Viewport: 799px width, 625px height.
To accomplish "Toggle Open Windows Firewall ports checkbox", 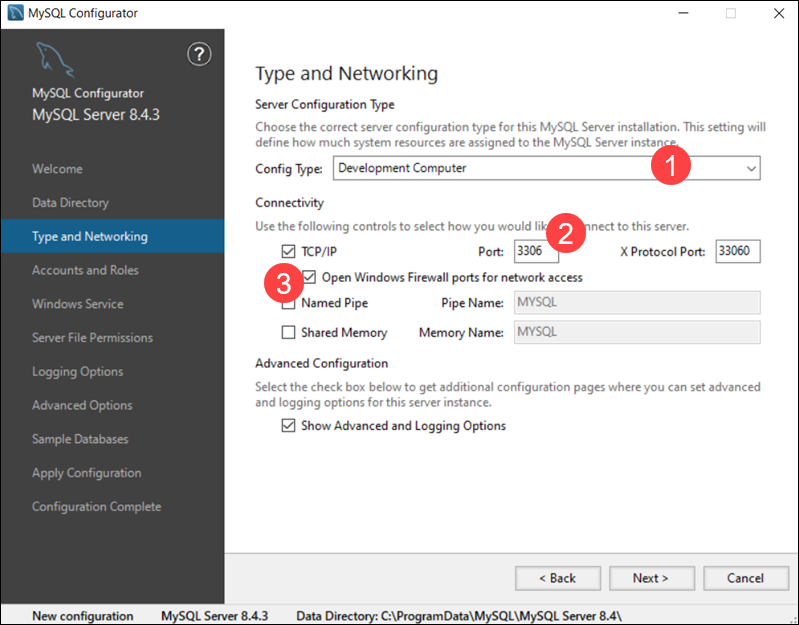I will 310,277.
